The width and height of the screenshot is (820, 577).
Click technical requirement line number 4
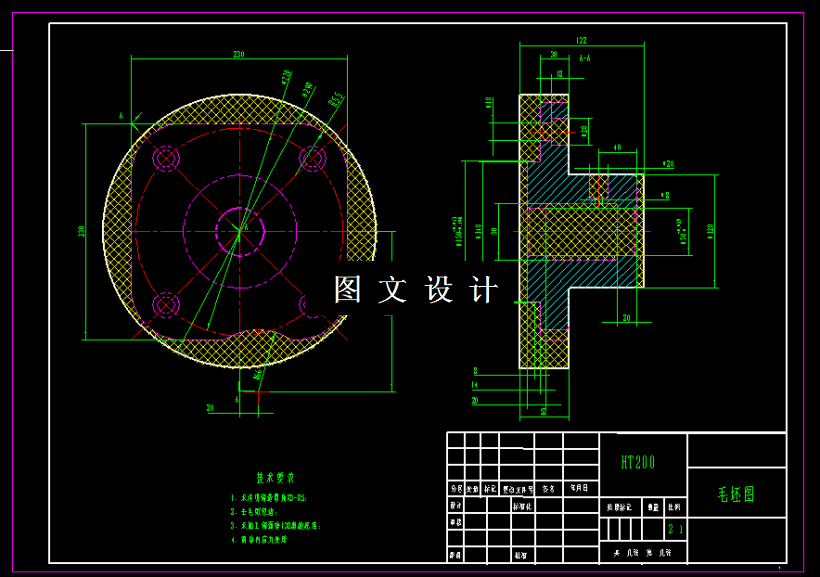pyautogui.click(x=259, y=539)
